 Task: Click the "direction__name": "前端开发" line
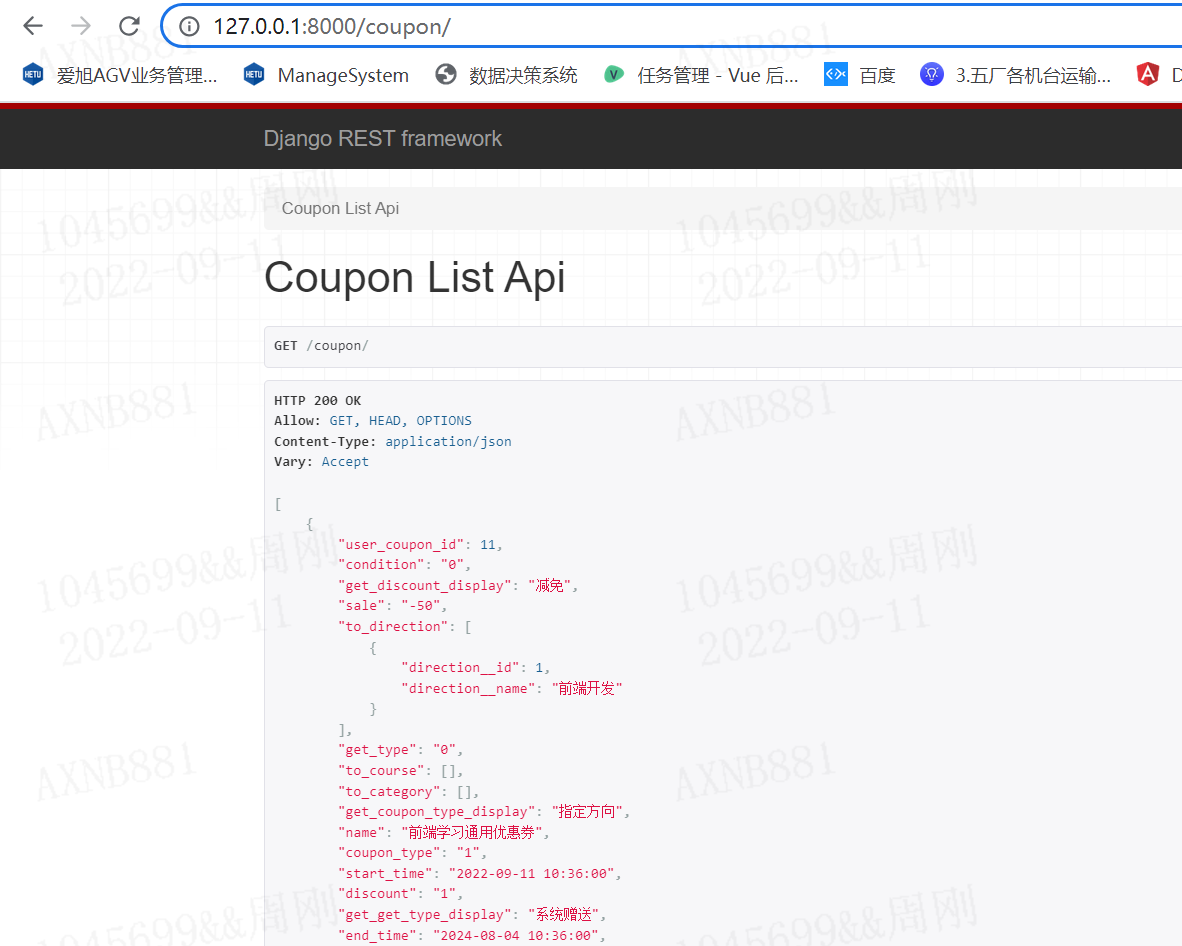[512, 688]
